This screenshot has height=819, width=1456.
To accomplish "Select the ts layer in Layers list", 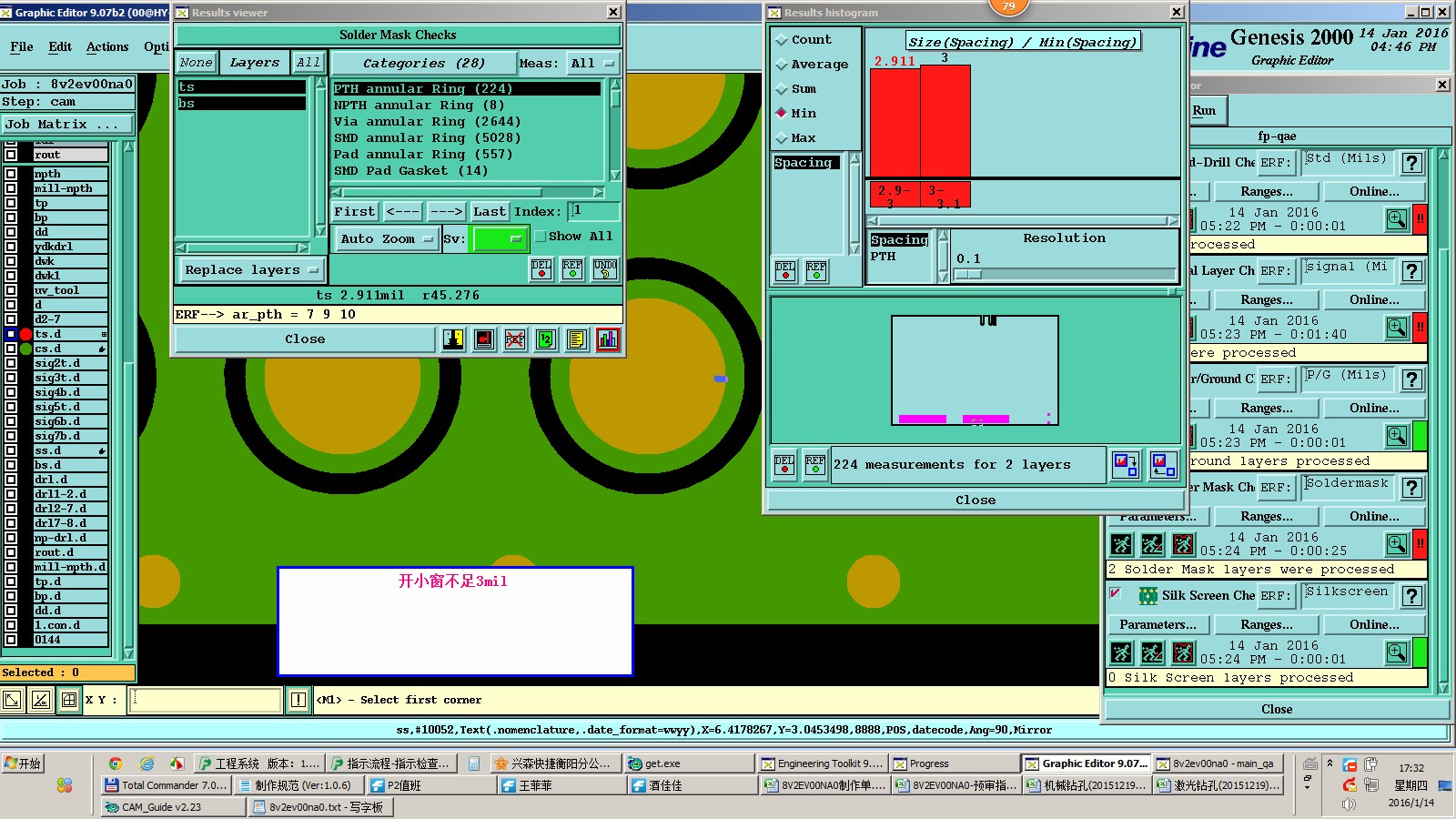I will click(x=241, y=87).
